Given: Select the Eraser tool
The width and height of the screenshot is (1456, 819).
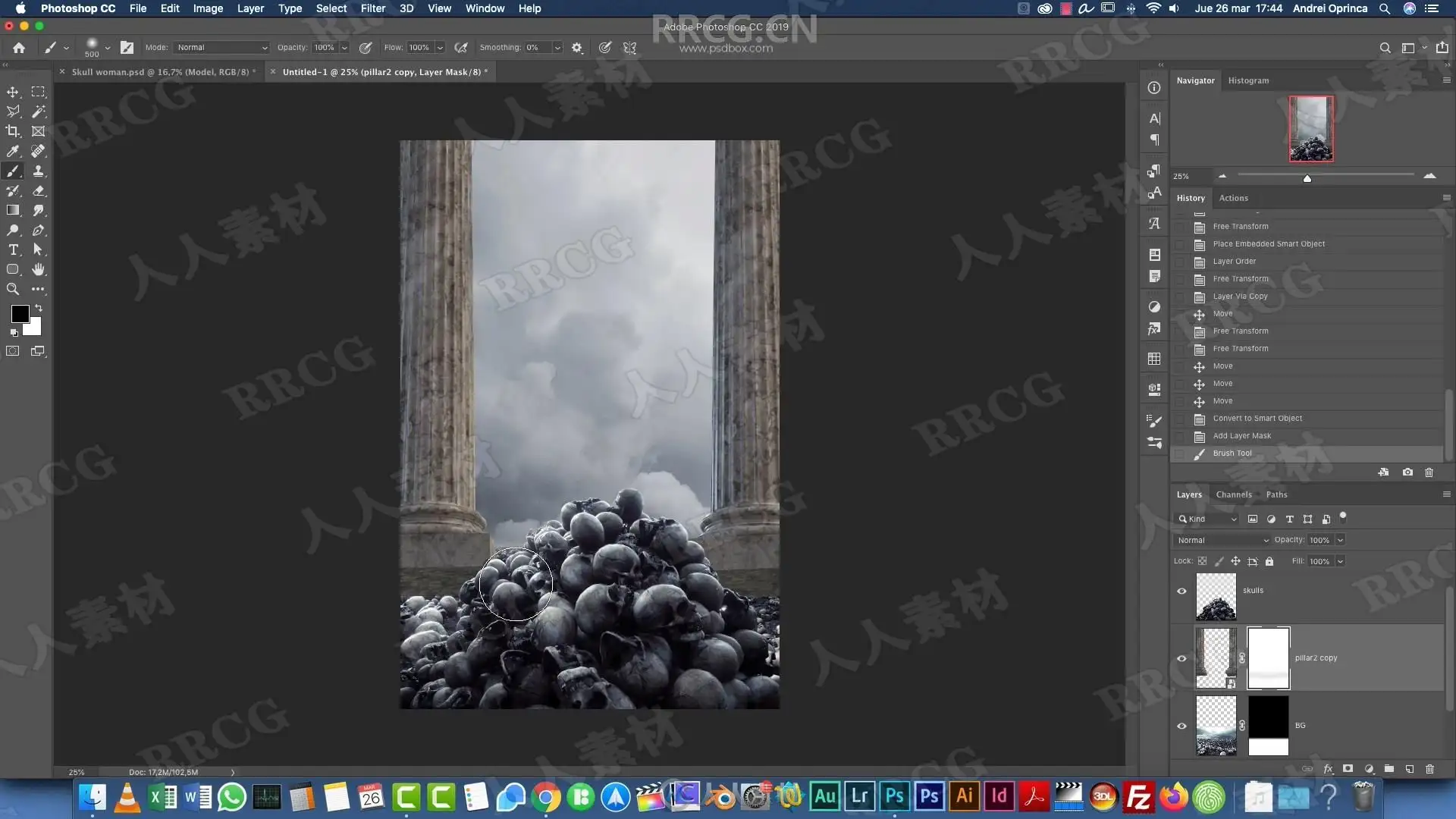Looking at the screenshot, I should (x=38, y=190).
